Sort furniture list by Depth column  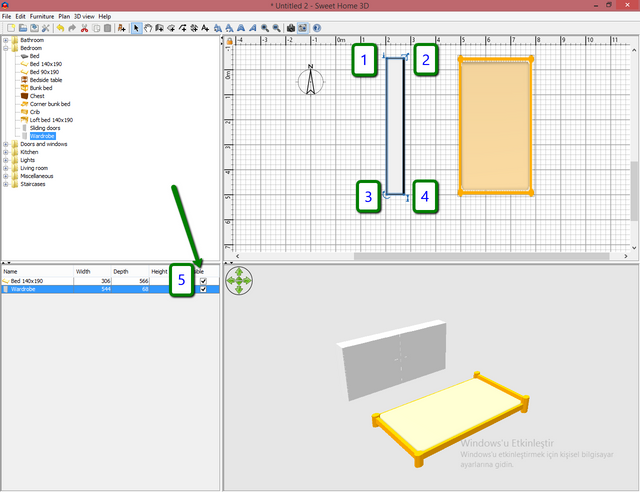click(x=130, y=272)
